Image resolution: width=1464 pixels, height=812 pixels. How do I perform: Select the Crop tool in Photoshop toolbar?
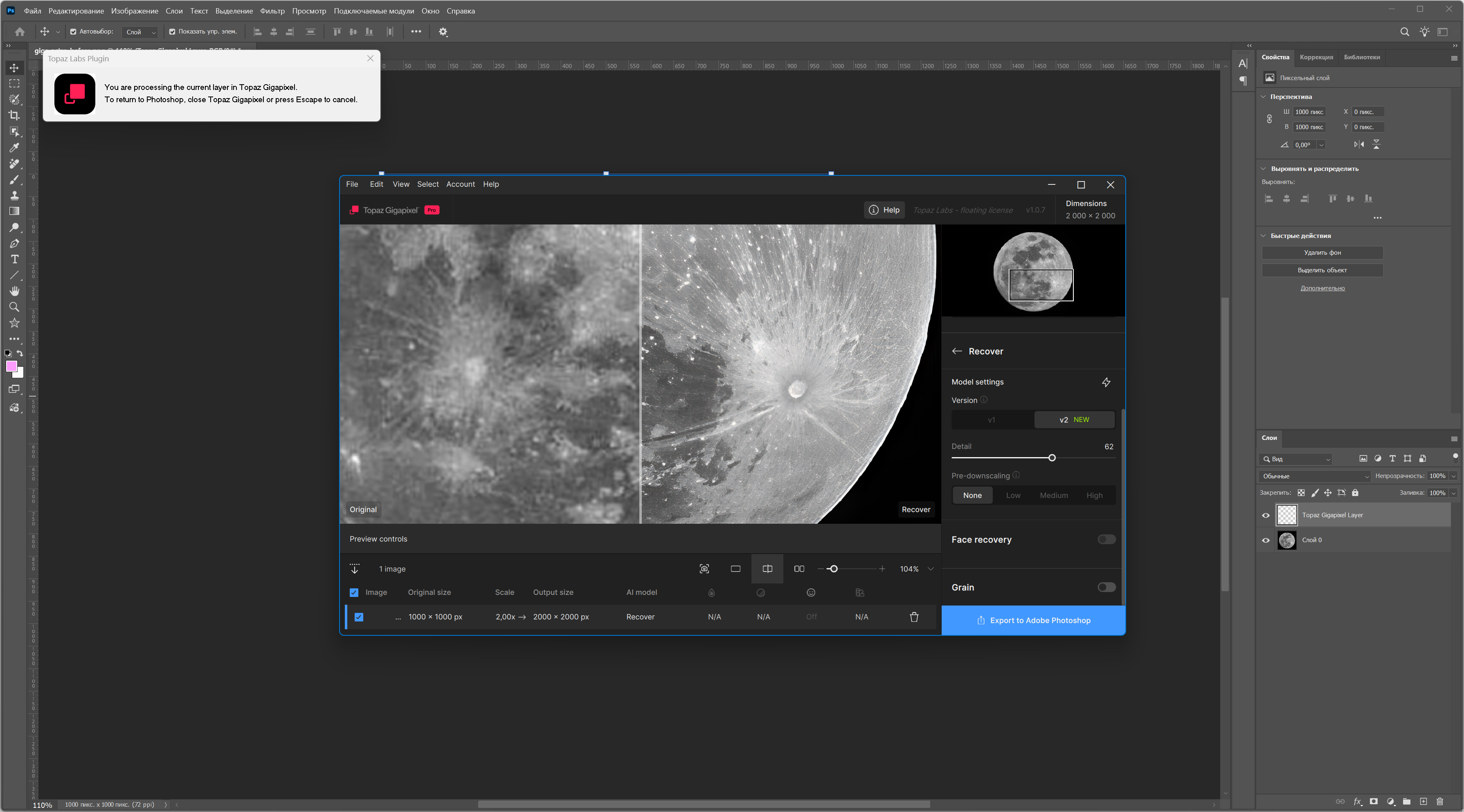[14, 115]
